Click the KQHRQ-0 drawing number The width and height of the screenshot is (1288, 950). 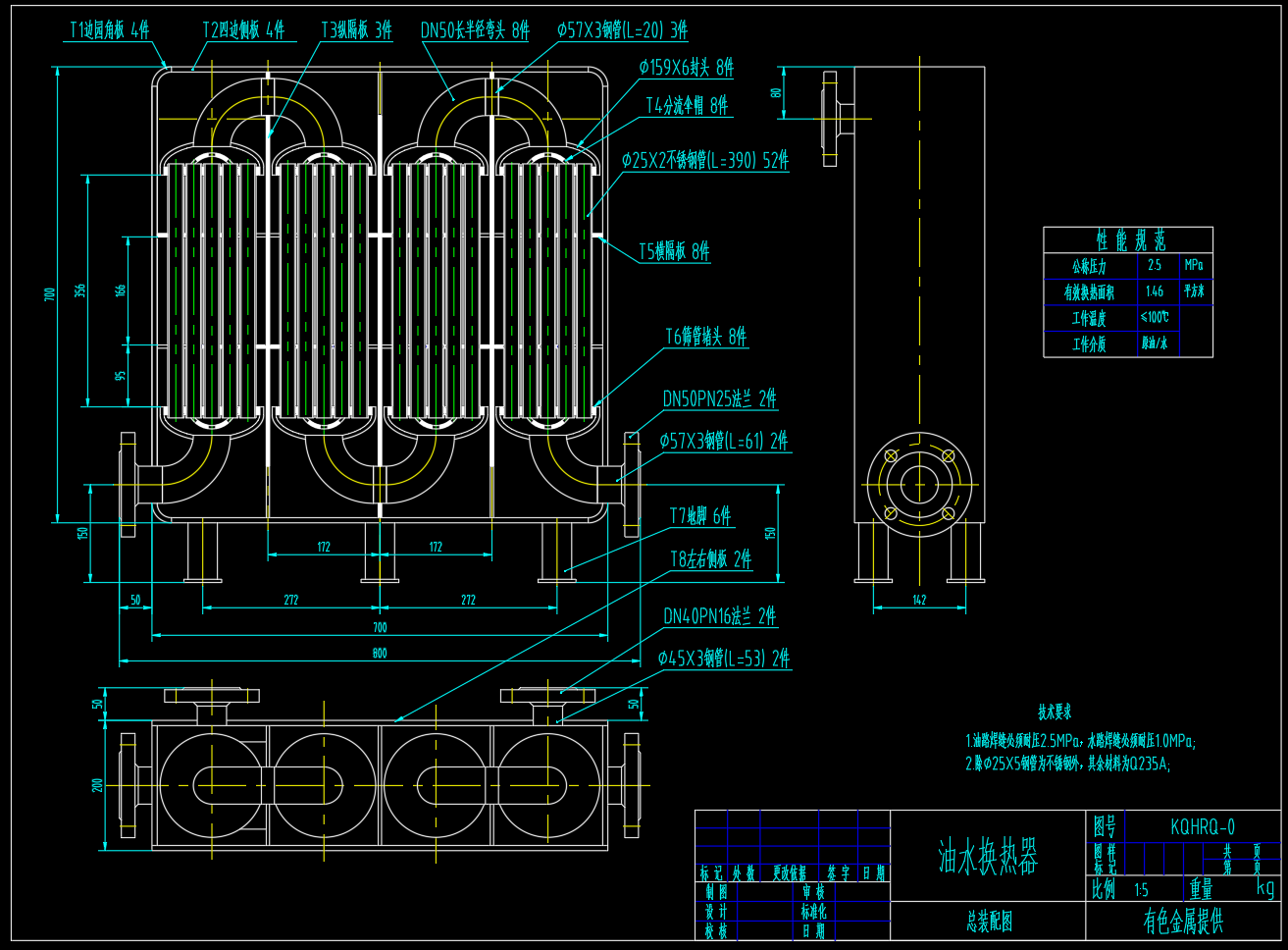click(x=1202, y=827)
